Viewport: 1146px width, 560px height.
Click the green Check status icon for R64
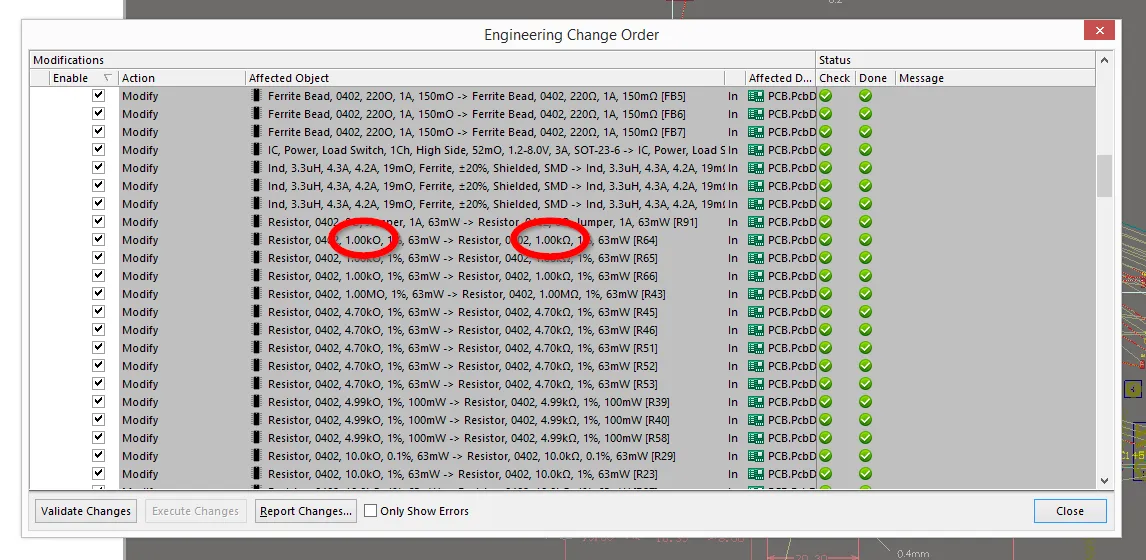coord(826,240)
